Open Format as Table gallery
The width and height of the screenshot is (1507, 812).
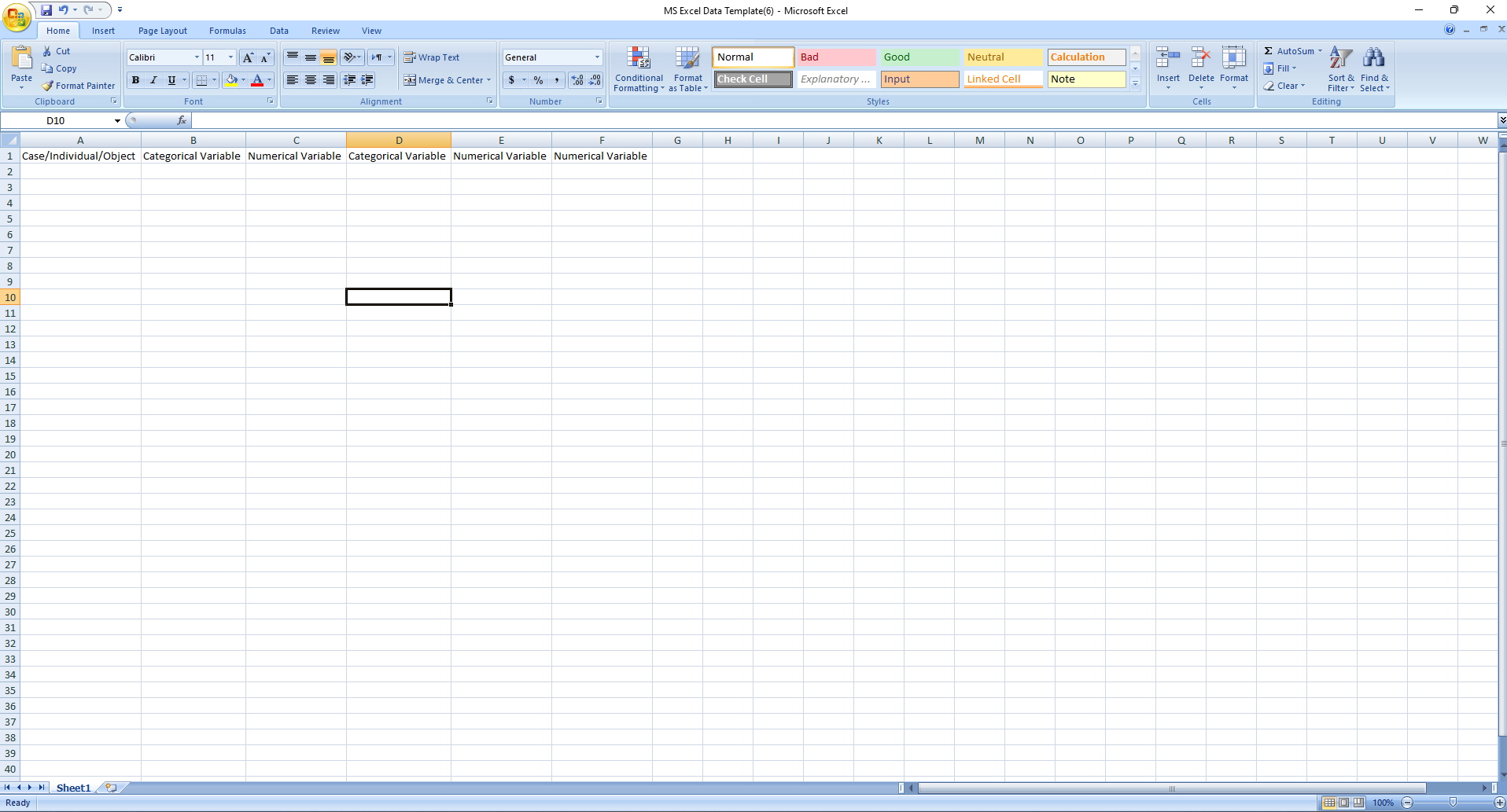click(x=688, y=69)
